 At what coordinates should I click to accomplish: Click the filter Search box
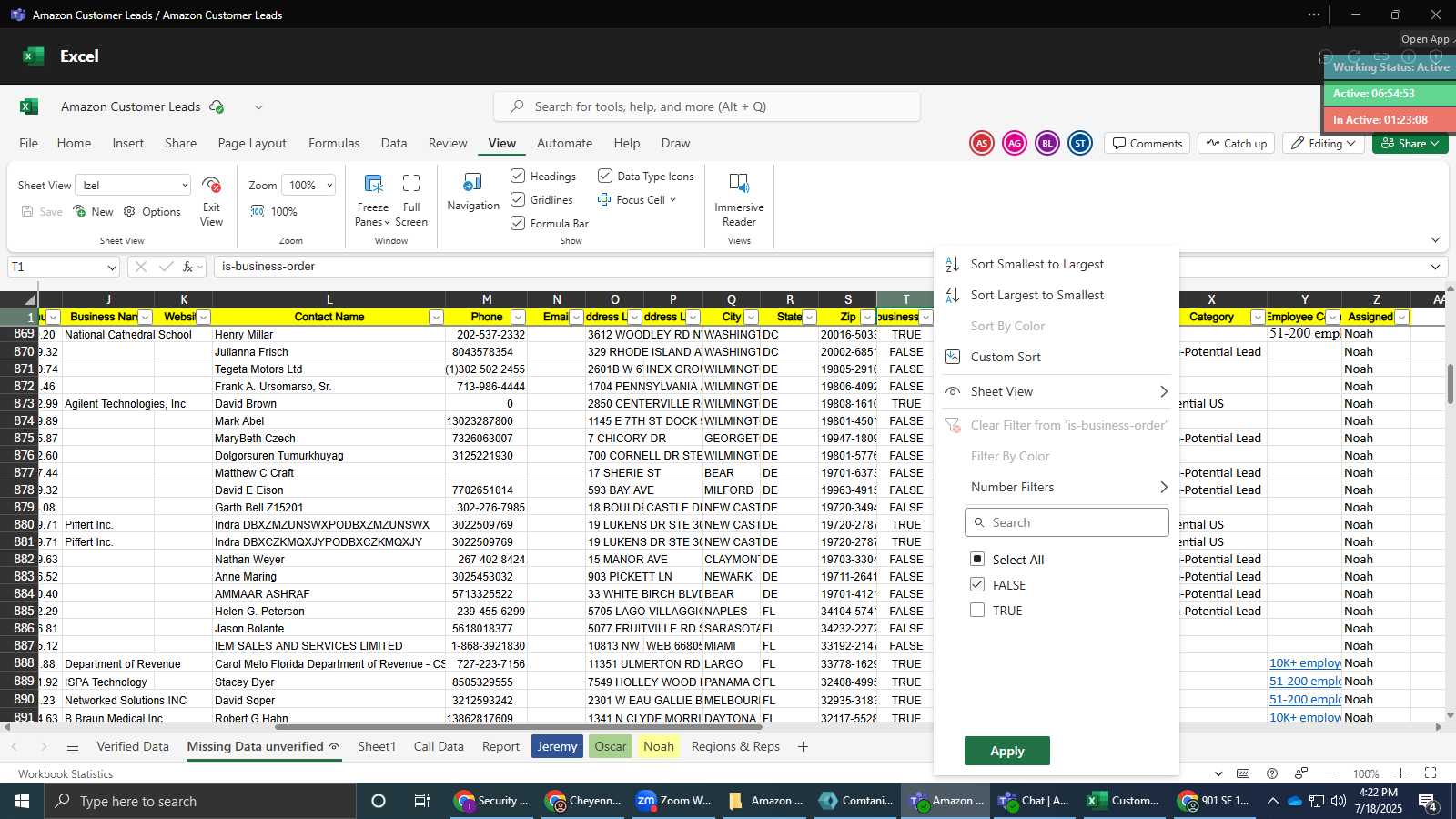pos(1067,522)
